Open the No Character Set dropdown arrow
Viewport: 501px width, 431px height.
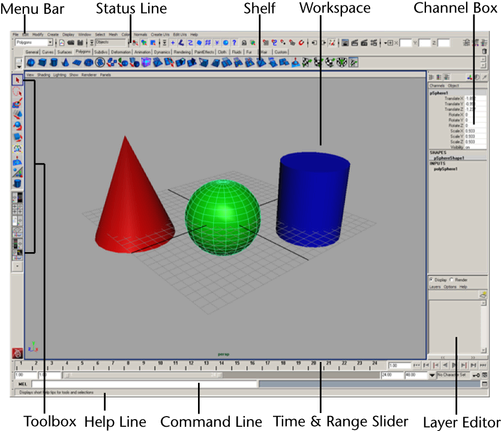coord(432,375)
